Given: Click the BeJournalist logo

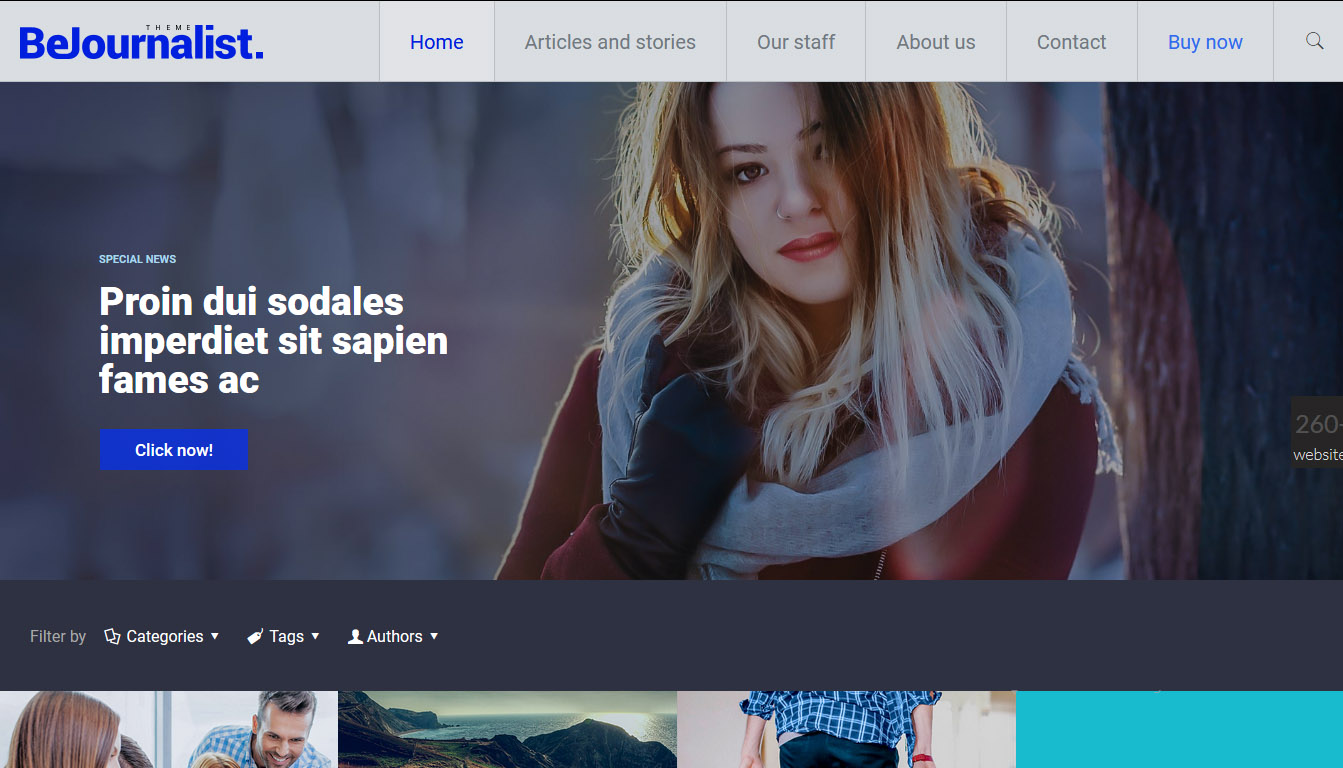Looking at the screenshot, I should point(141,43).
